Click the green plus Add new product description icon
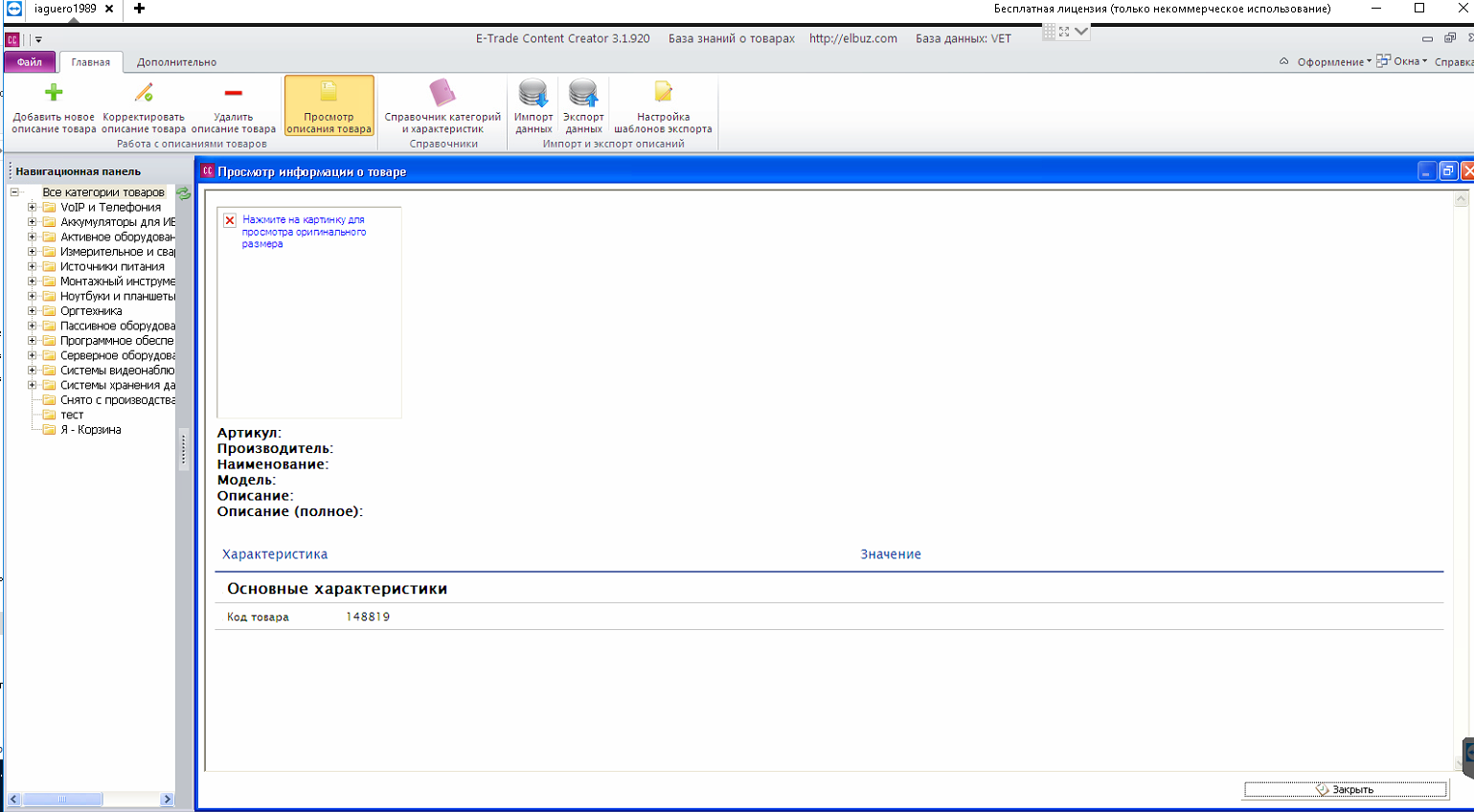Screen dimensions: 1474x812 click(54, 93)
